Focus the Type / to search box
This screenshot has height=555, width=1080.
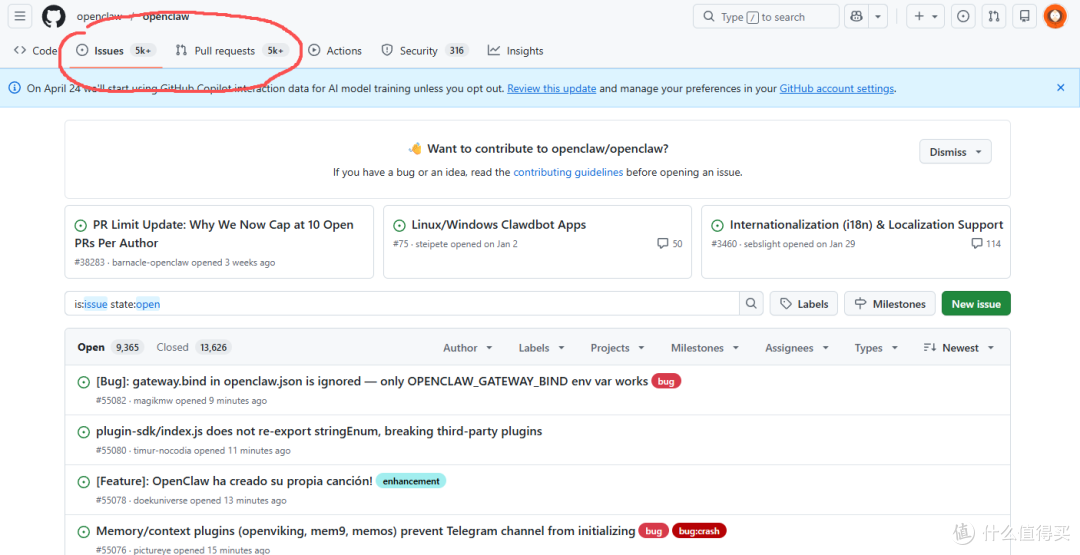coord(766,17)
